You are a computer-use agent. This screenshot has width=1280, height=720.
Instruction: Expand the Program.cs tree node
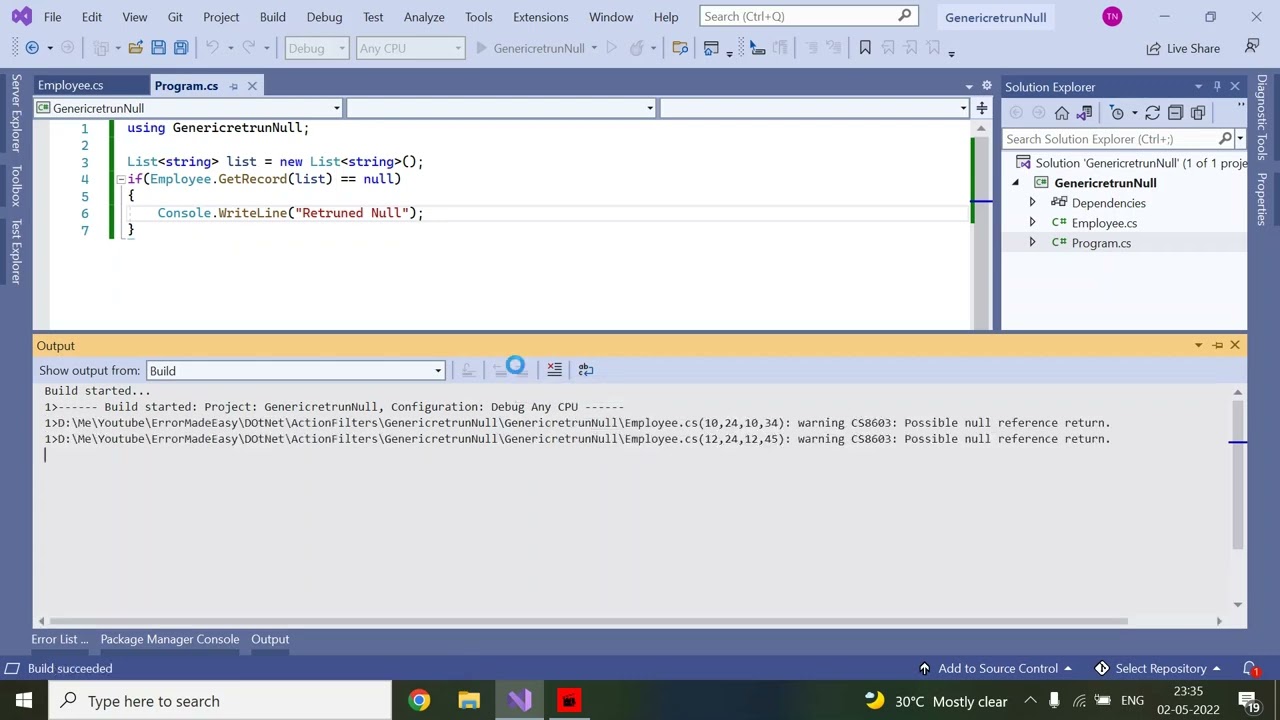point(1032,243)
